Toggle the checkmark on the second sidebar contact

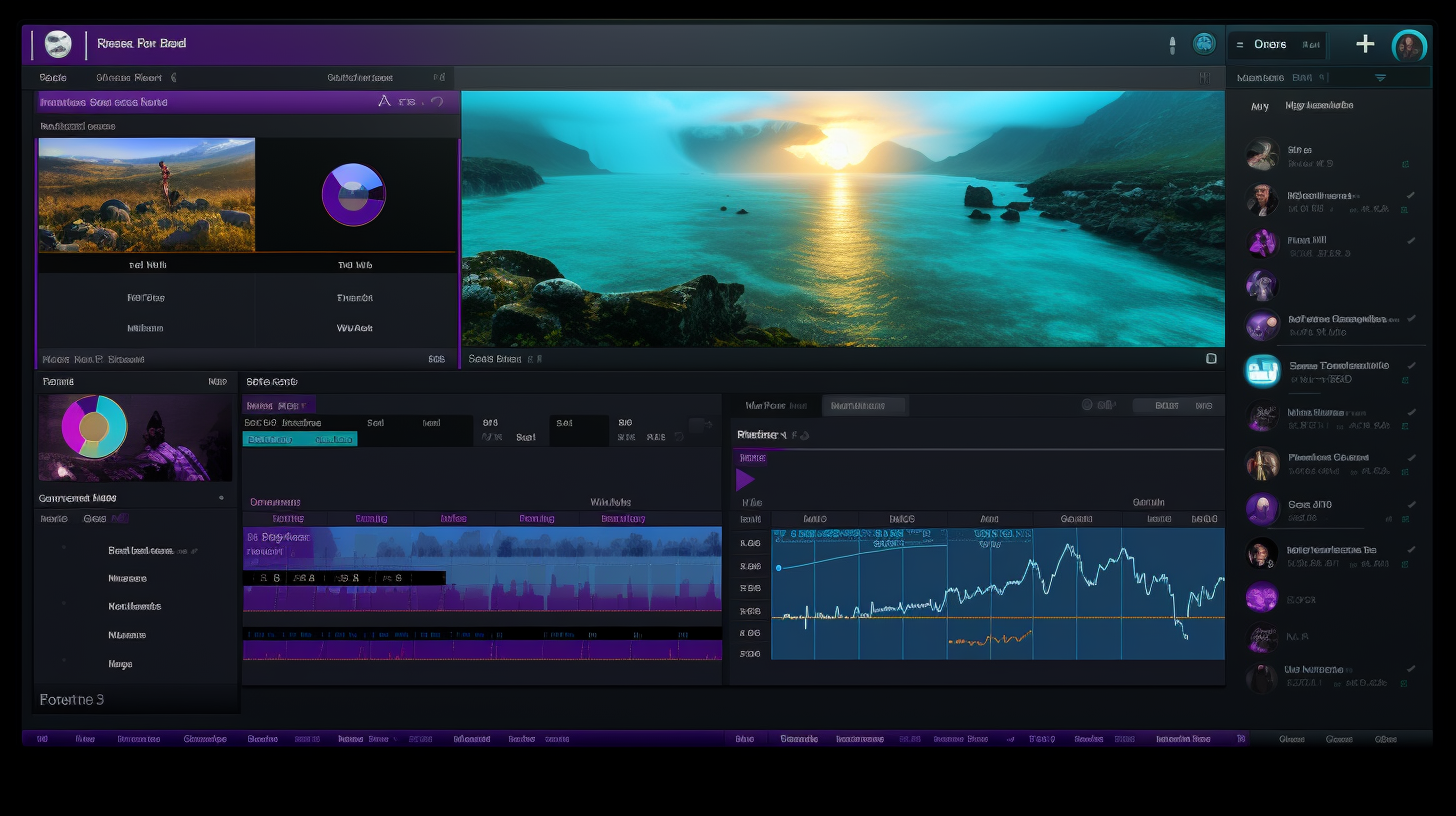coord(1410,195)
